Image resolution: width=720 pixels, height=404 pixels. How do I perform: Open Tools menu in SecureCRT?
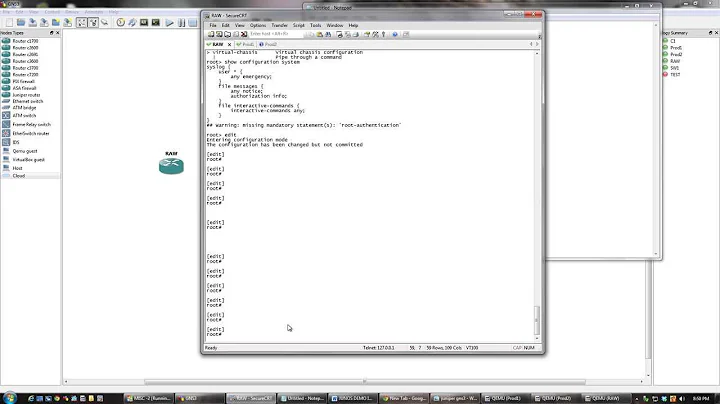click(x=315, y=25)
